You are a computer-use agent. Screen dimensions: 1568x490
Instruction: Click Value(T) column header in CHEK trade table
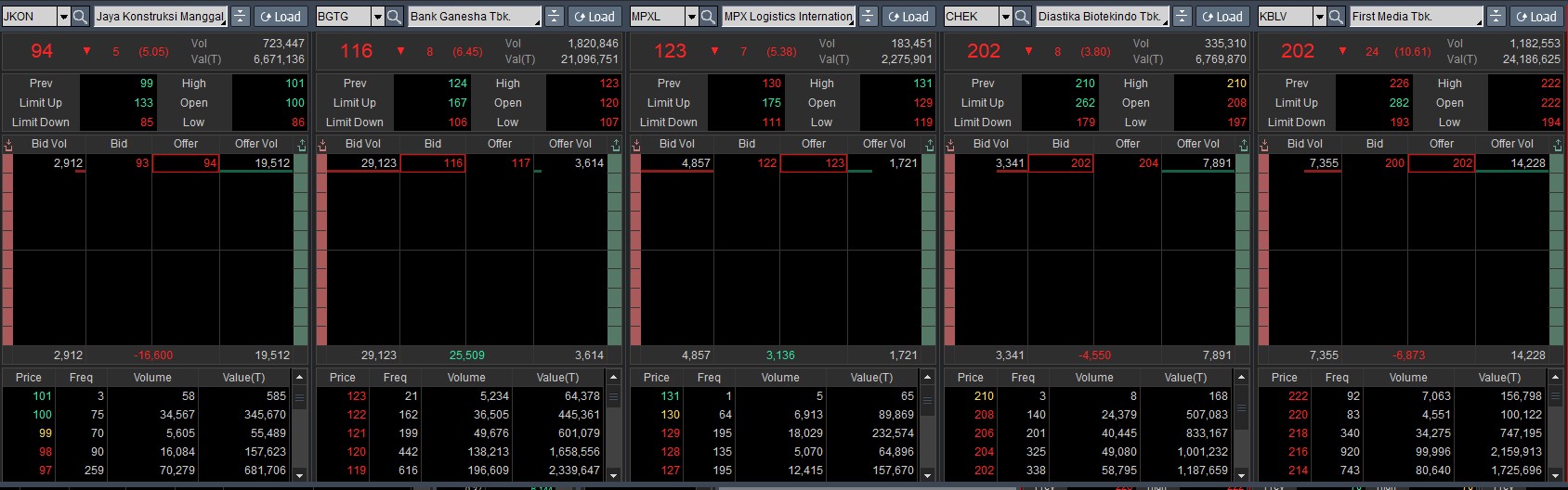(1186, 378)
